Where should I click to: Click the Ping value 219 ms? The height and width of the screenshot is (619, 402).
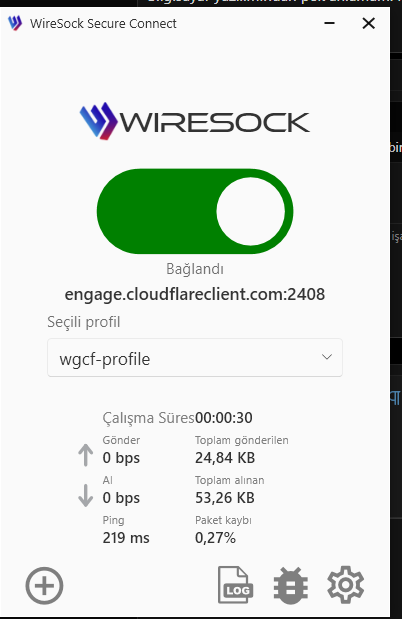(126, 538)
